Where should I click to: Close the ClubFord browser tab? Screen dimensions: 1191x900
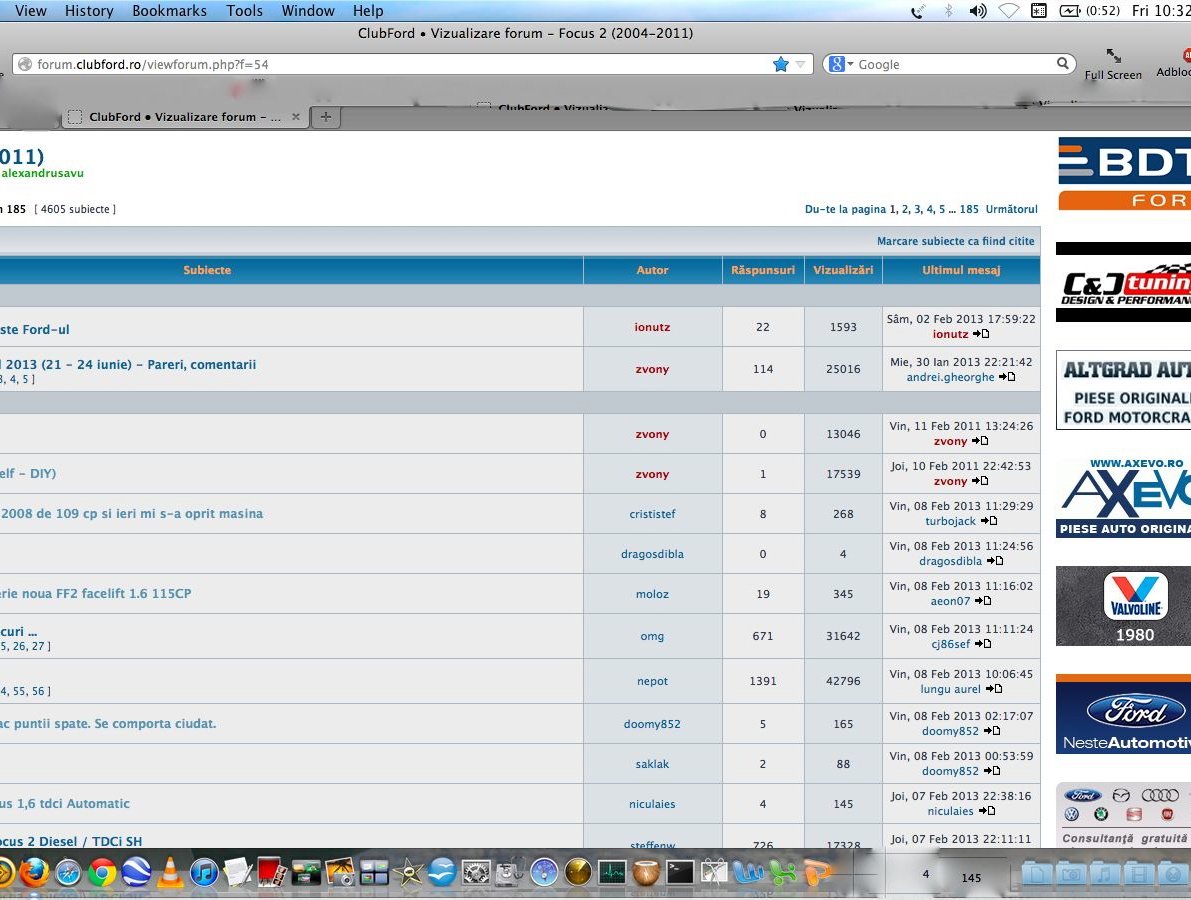point(295,117)
